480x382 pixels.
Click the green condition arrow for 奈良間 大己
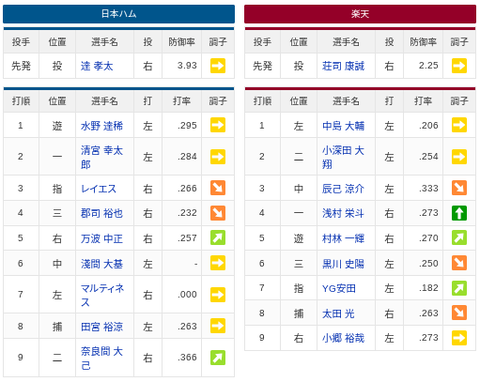click(x=218, y=358)
